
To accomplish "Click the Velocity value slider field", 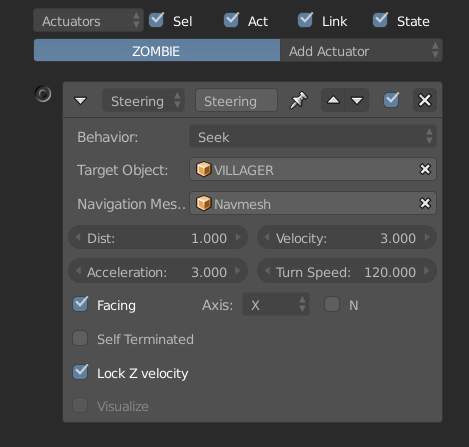I will tap(347, 238).
